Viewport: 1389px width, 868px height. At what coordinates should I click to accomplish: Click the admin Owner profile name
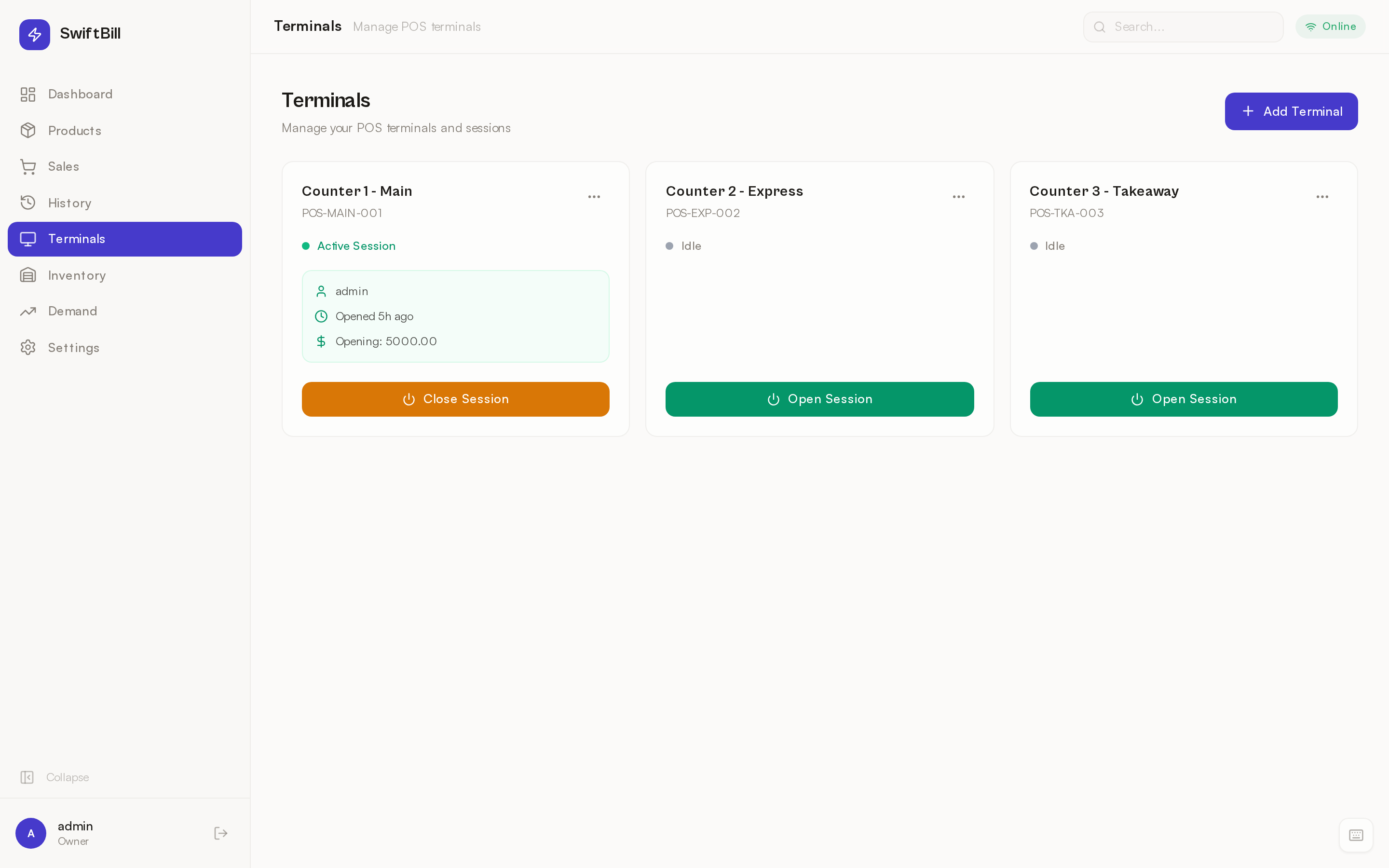click(x=75, y=826)
